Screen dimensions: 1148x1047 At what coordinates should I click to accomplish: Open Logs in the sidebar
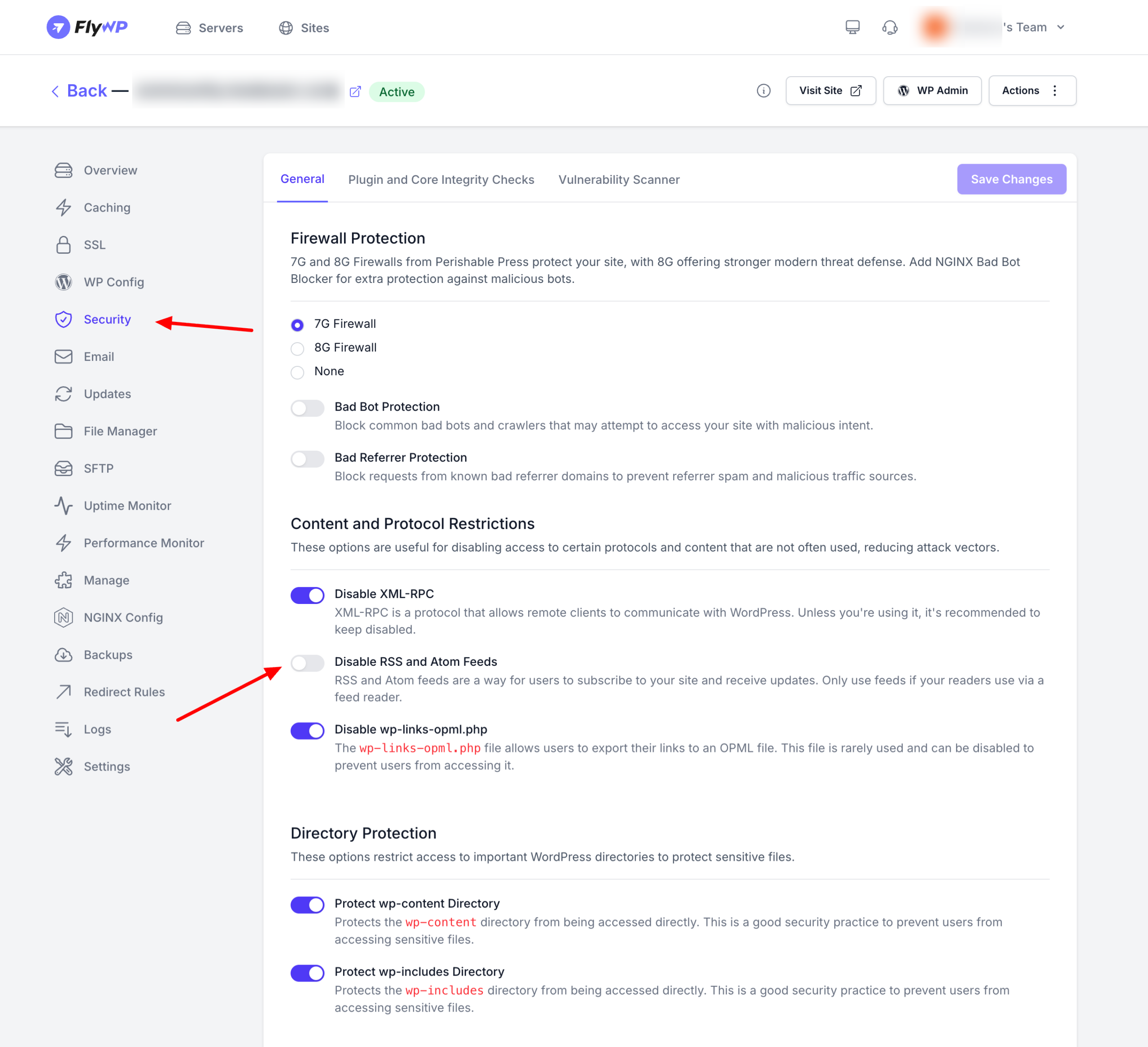pos(83,730)
